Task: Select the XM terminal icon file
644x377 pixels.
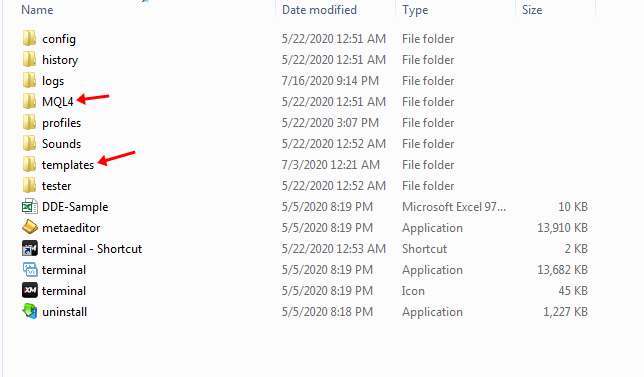Action: [30, 290]
